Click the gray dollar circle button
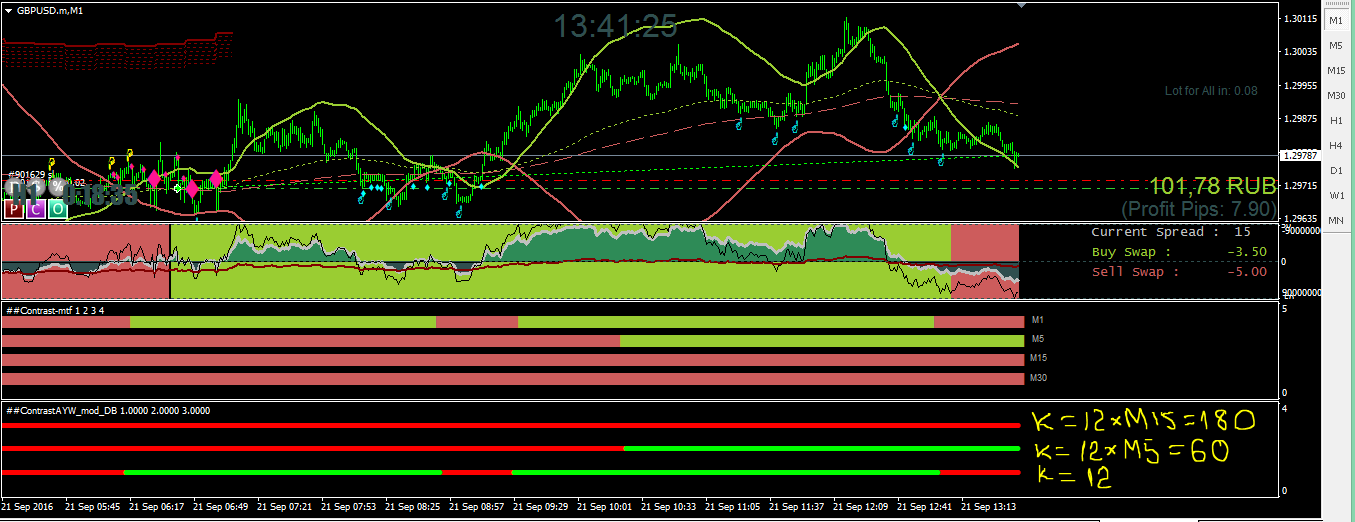 click(x=36, y=188)
